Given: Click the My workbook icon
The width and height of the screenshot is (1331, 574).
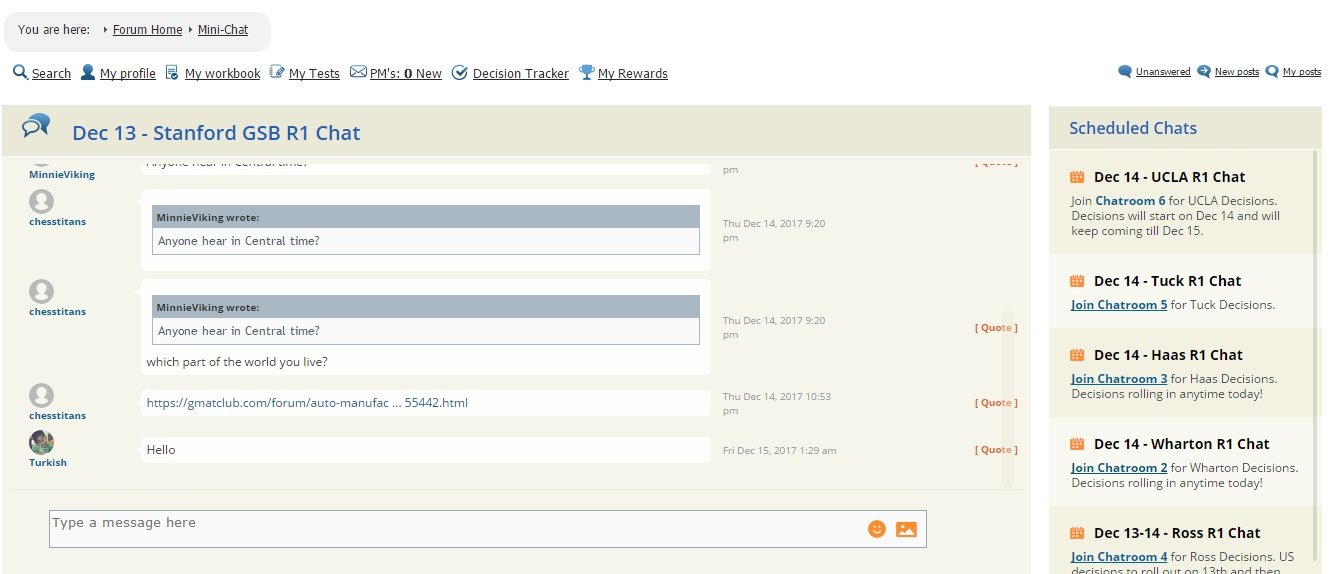Looking at the screenshot, I should (x=172, y=73).
